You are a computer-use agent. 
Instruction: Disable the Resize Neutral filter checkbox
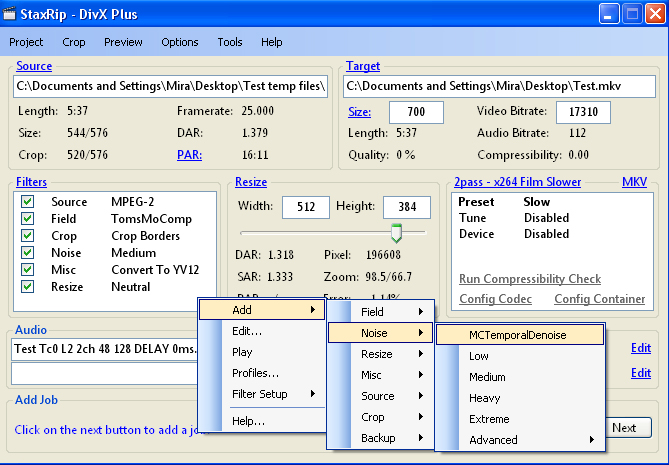[x=28, y=287]
